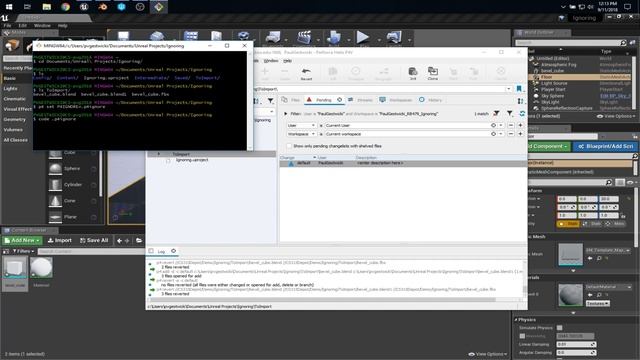Screen dimensions: 640x360
Task: Click the red clear-filter funnel icon in the Pending tab
Action: coord(496,113)
